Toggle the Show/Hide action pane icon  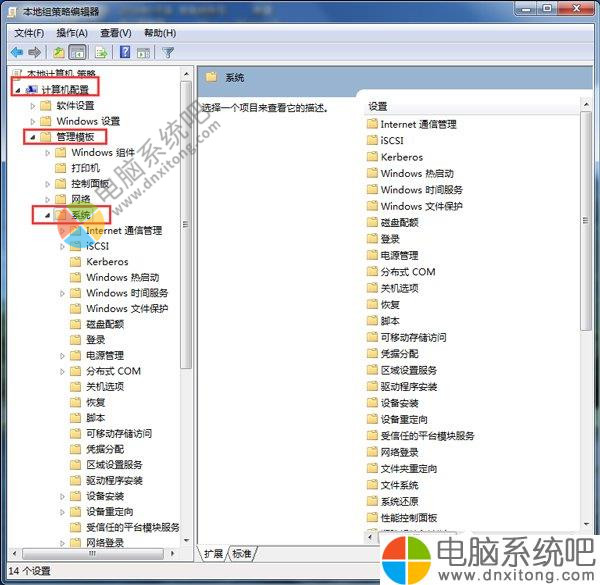click(x=143, y=52)
